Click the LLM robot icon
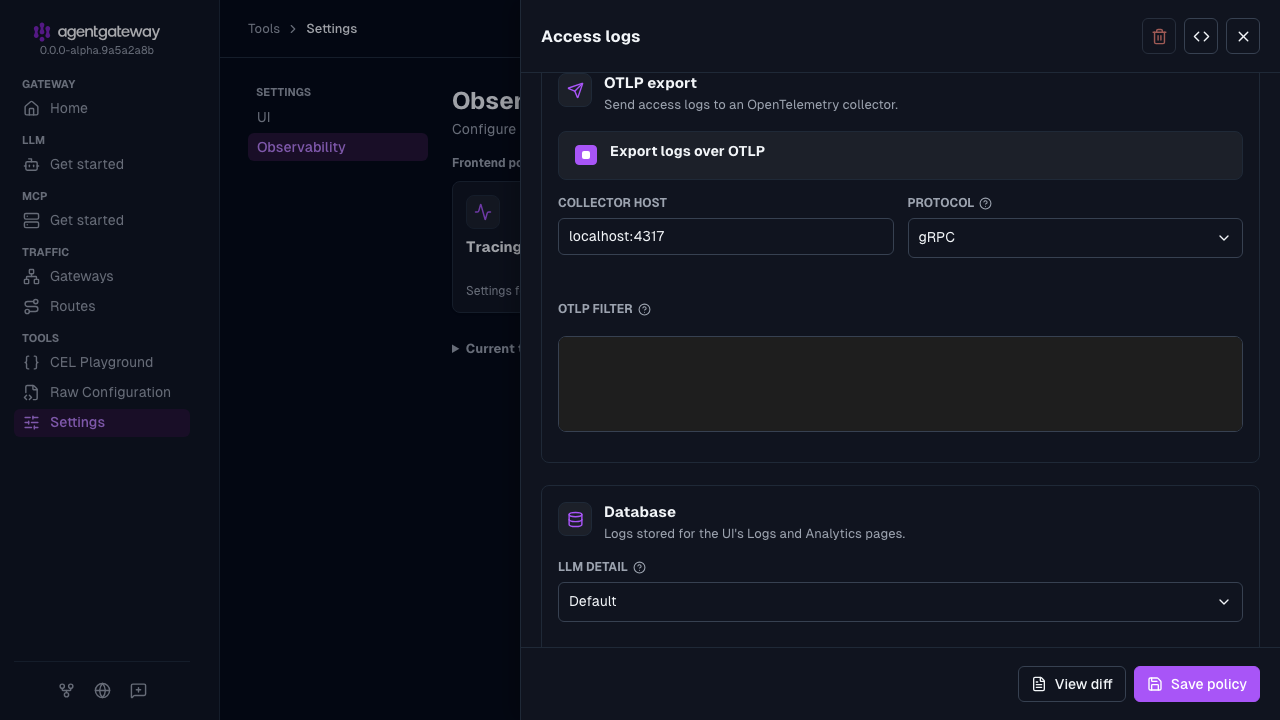The width and height of the screenshot is (1280, 720). [32, 164]
